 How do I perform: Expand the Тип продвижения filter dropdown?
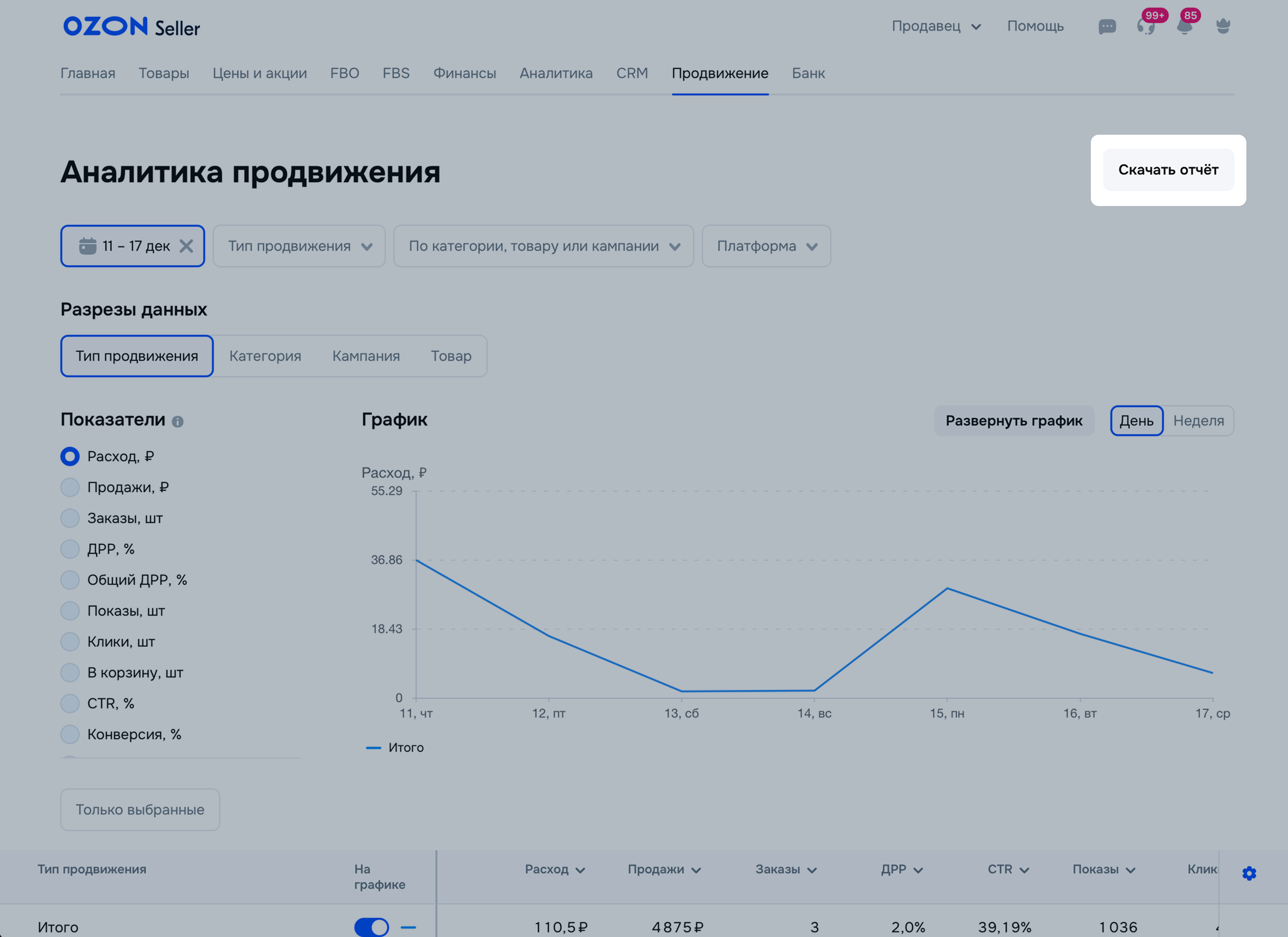pyautogui.click(x=299, y=246)
